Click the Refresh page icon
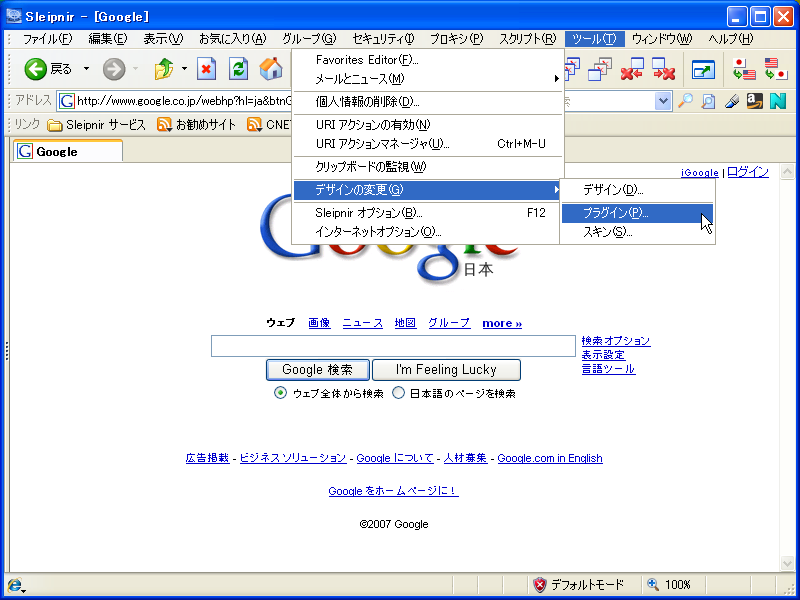The height and width of the screenshot is (600, 800). click(238, 69)
